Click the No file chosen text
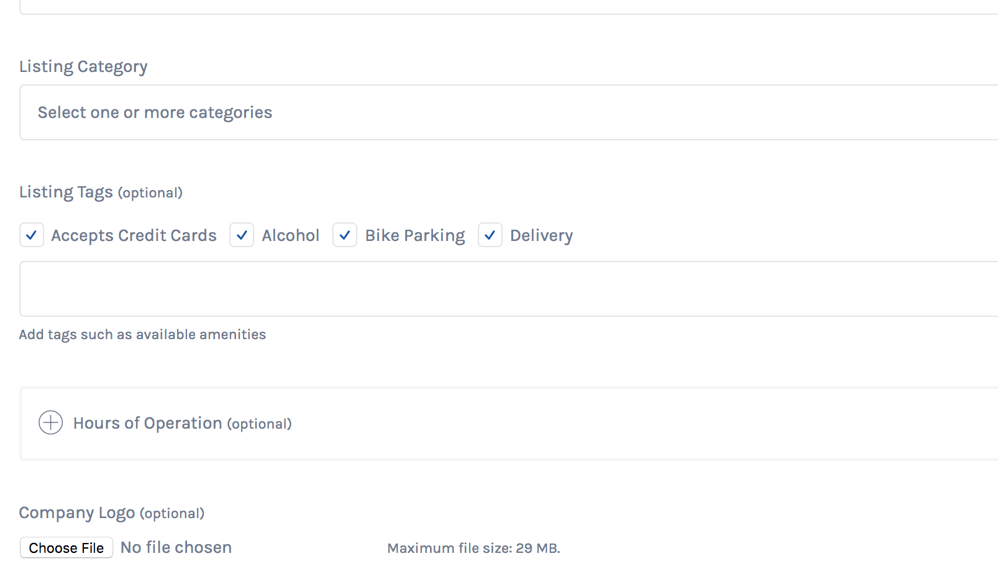This screenshot has width=998, height=565. tap(176, 547)
